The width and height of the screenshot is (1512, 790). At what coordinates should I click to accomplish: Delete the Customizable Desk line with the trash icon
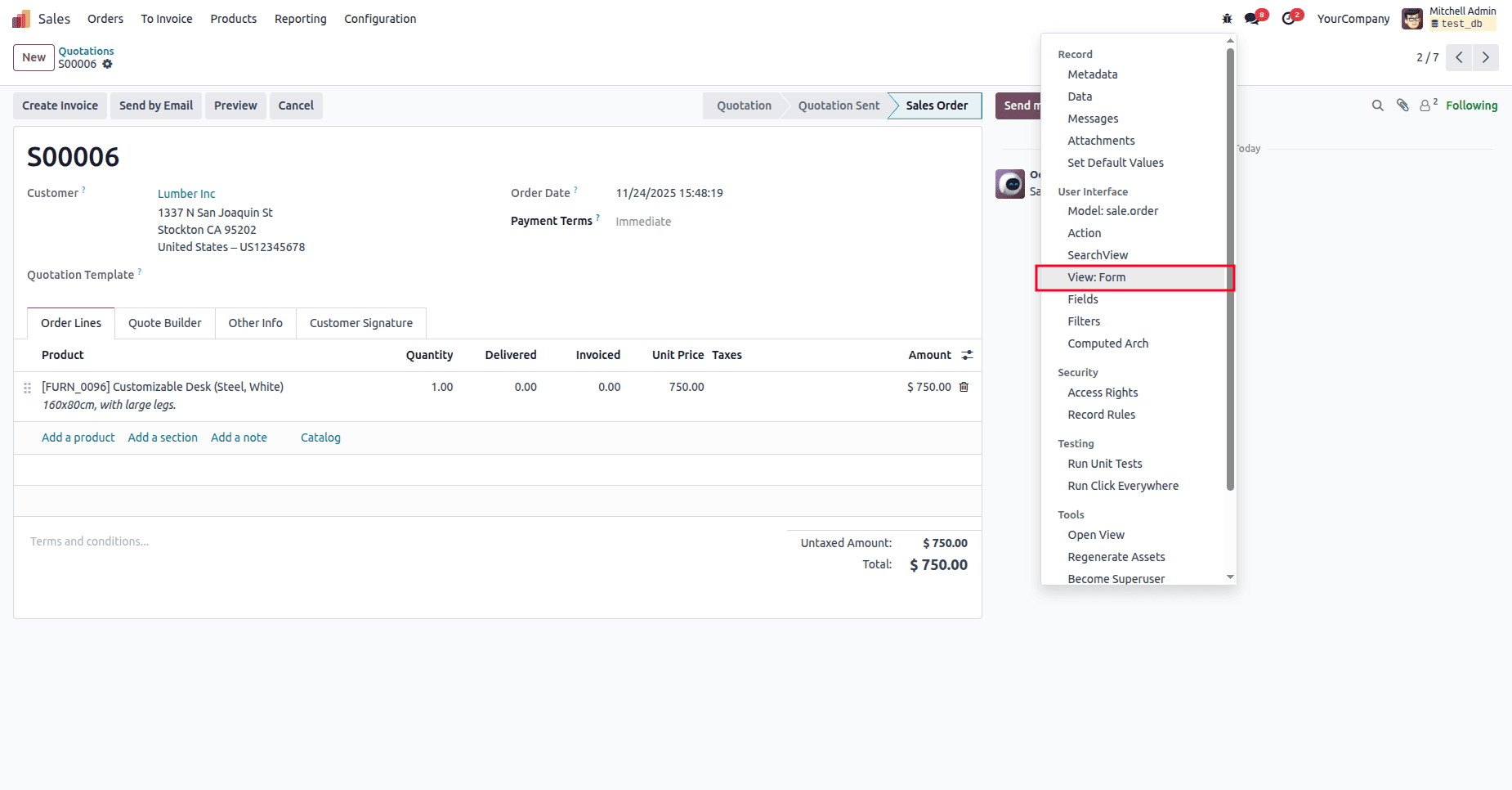coord(964,387)
